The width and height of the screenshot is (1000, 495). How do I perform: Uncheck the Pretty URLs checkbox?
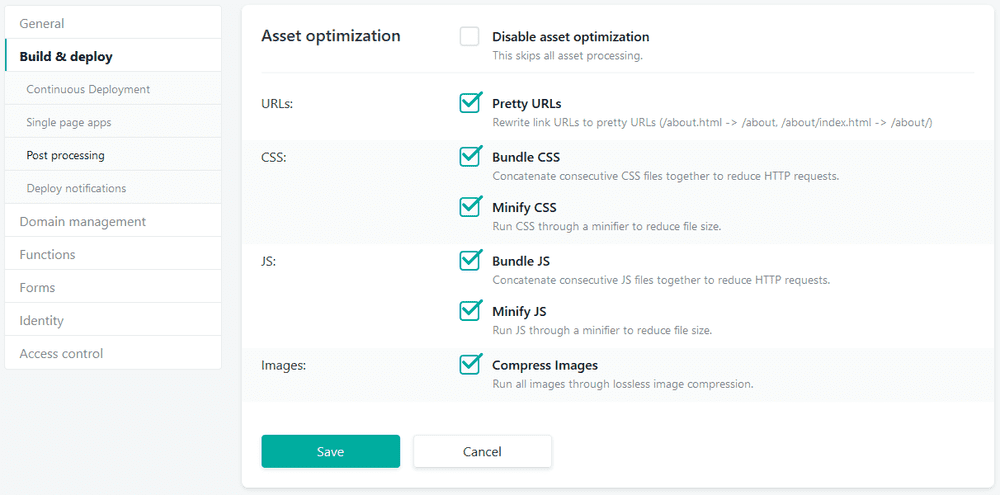point(470,103)
